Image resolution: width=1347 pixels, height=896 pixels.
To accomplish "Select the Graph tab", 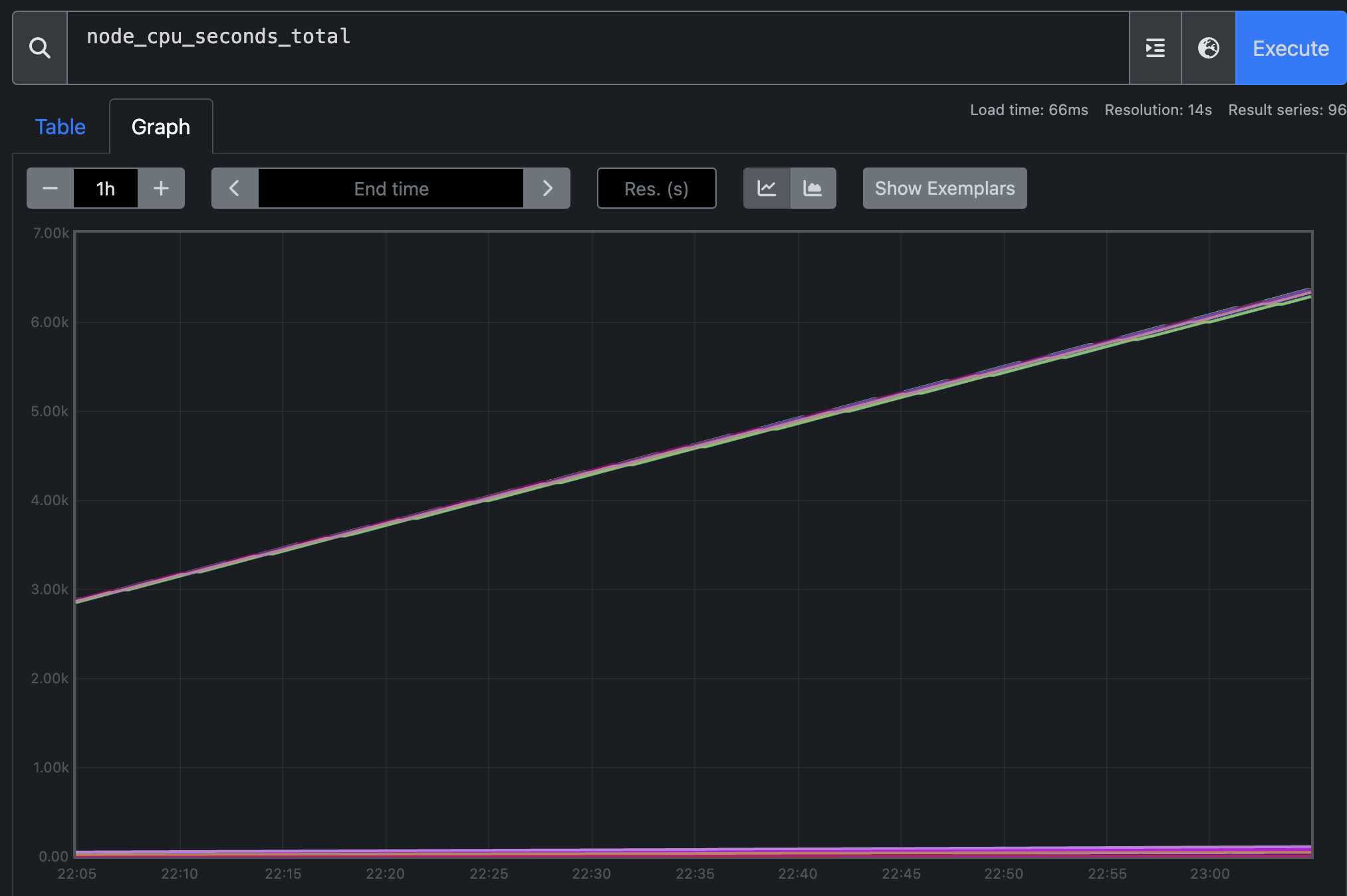I will pos(161,127).
